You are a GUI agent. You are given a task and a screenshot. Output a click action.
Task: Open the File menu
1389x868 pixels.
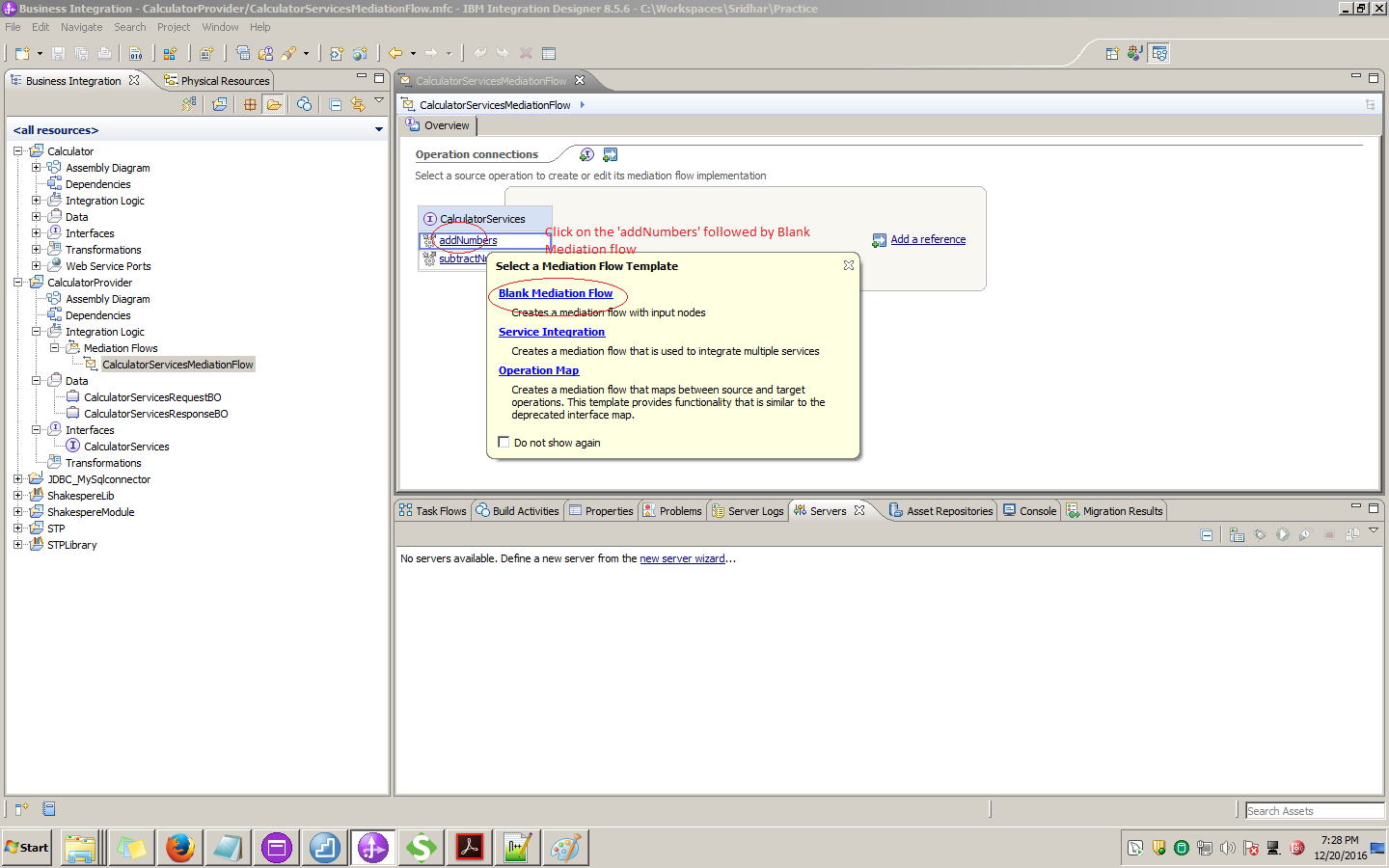tap(13, 27)
